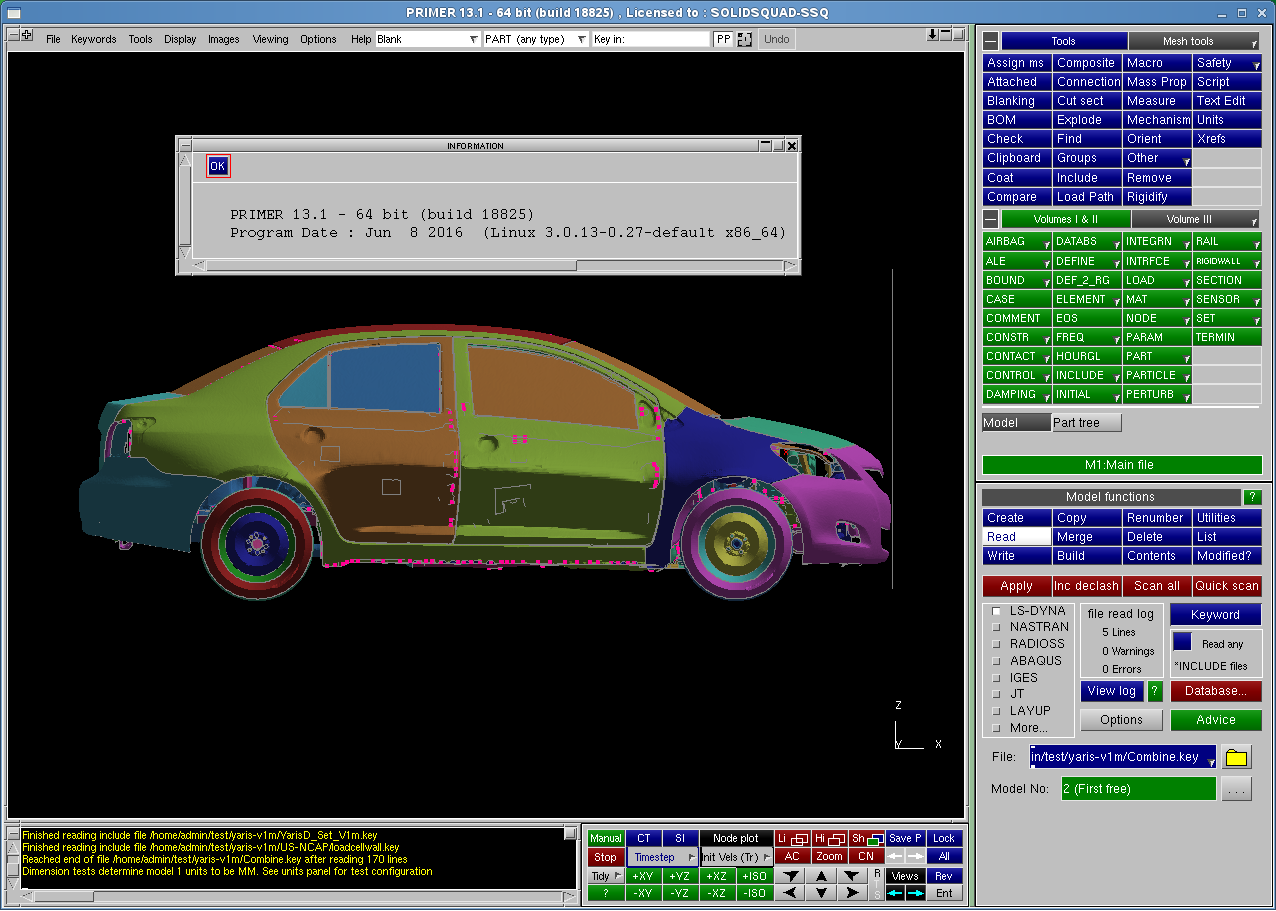Choose the IGES file format option
1276x911 pixels.
tap(996, 678)
